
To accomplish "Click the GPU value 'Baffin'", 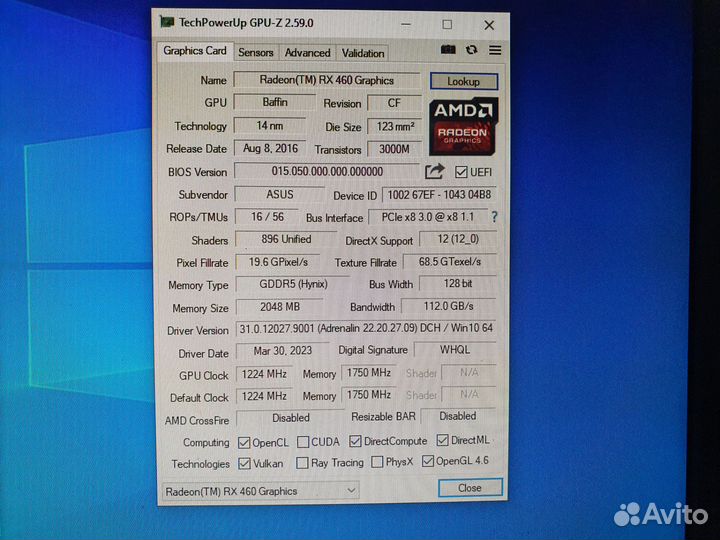I will coord(275,102).
